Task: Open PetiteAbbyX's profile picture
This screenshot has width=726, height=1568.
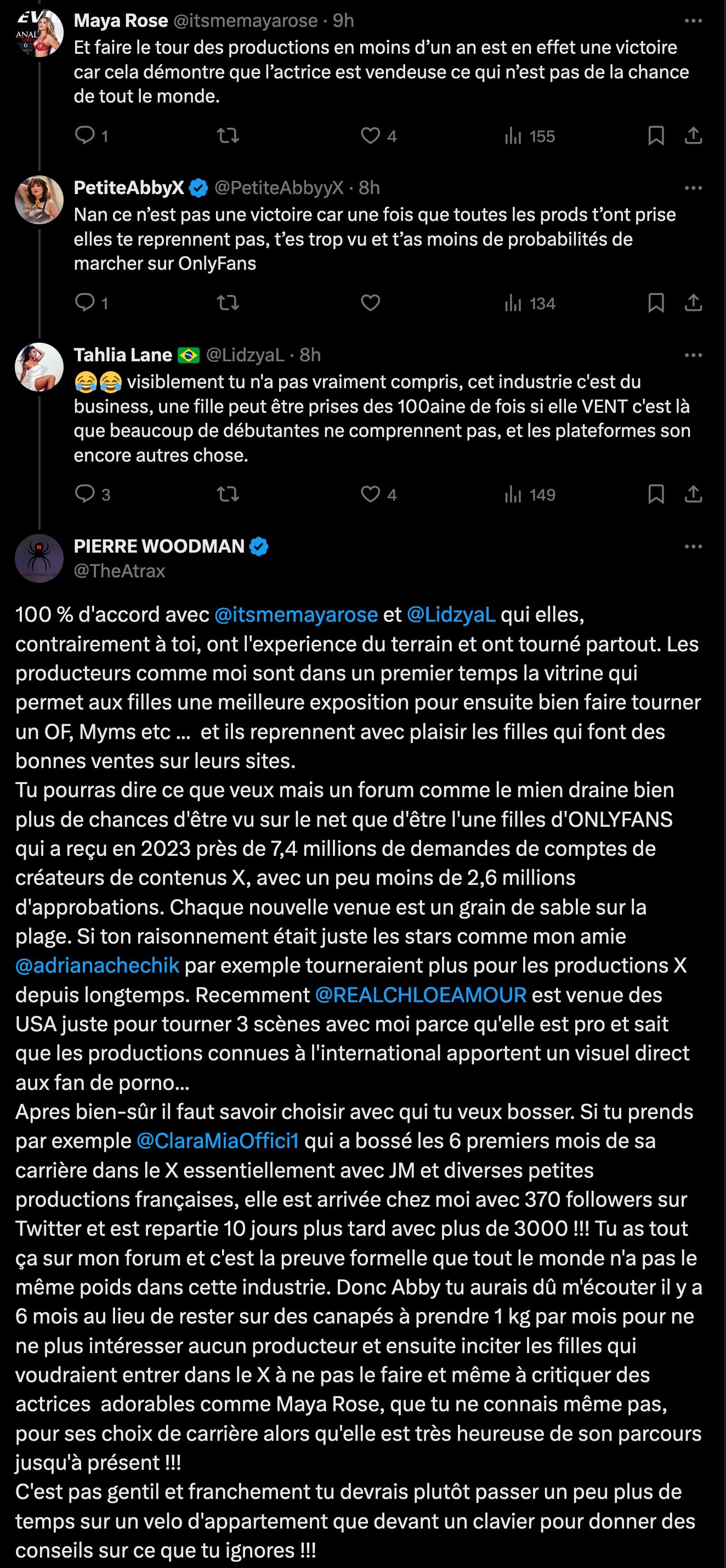Action: [39, 200]
